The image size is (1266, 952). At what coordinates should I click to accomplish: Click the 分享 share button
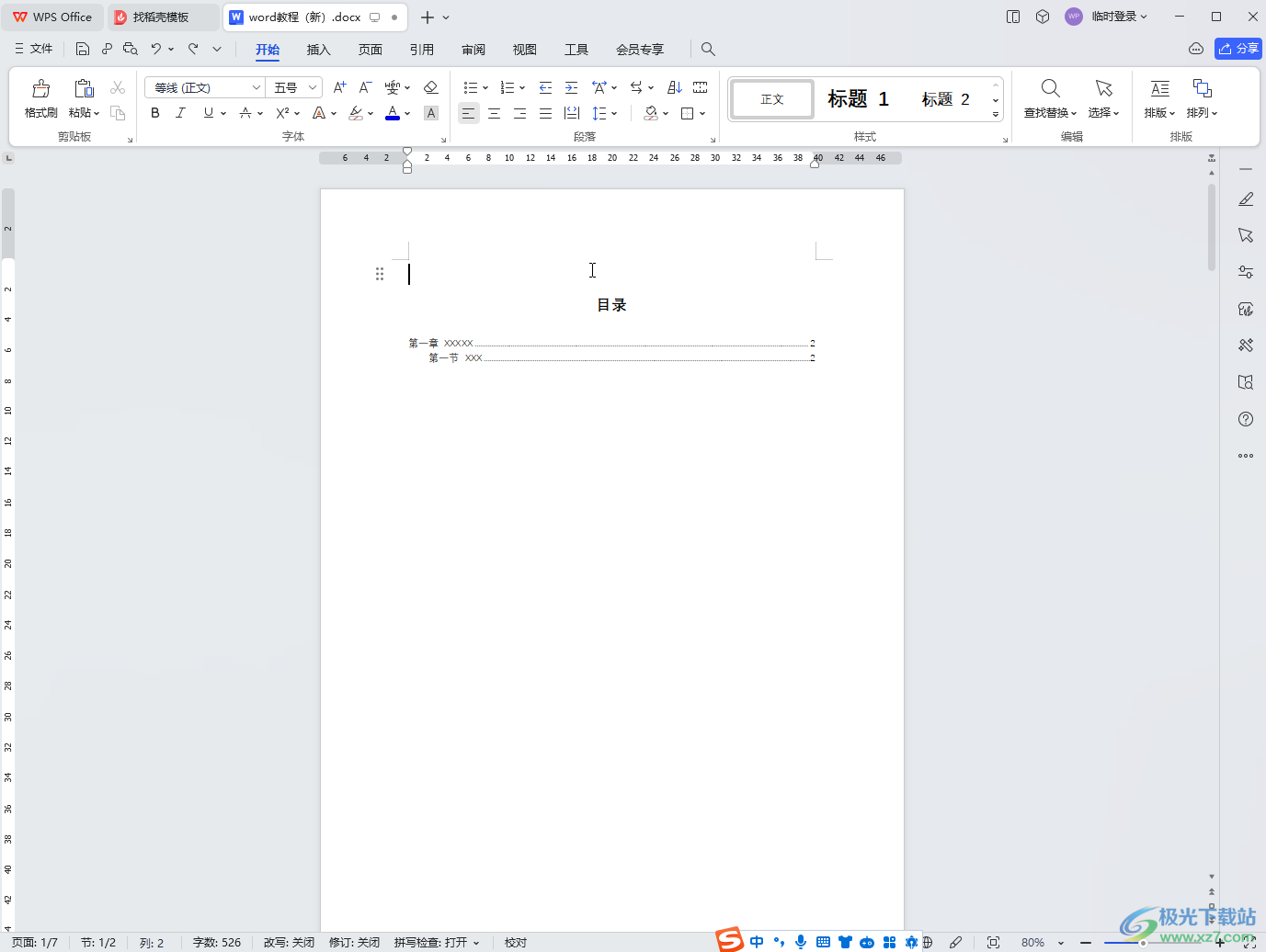pos(1238,49)
